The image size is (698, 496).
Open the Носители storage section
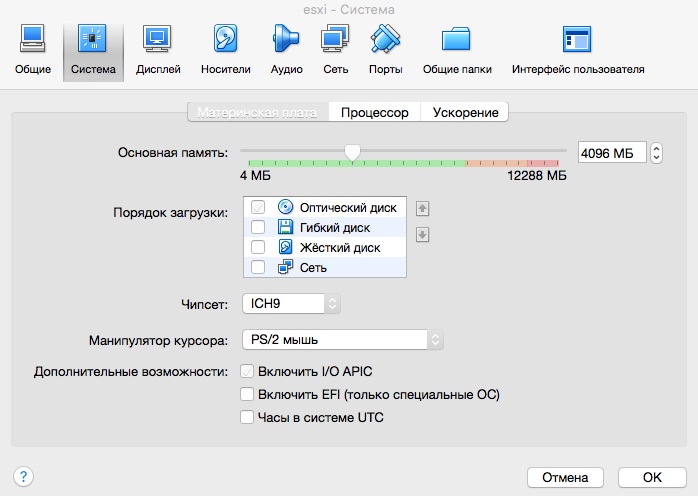225,50
